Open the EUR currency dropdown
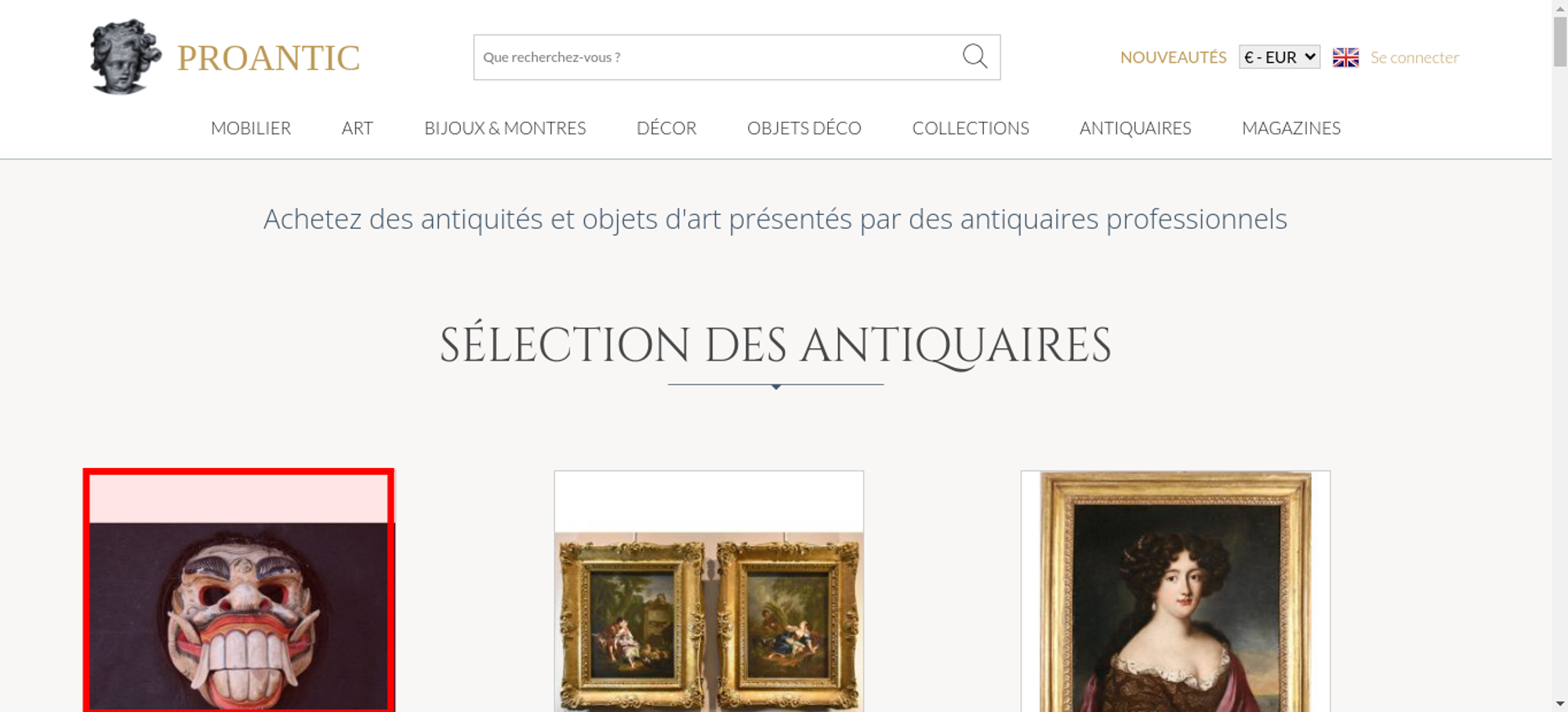The height and width of the screenshot is (712, 1568). (x=1279, y=57)
